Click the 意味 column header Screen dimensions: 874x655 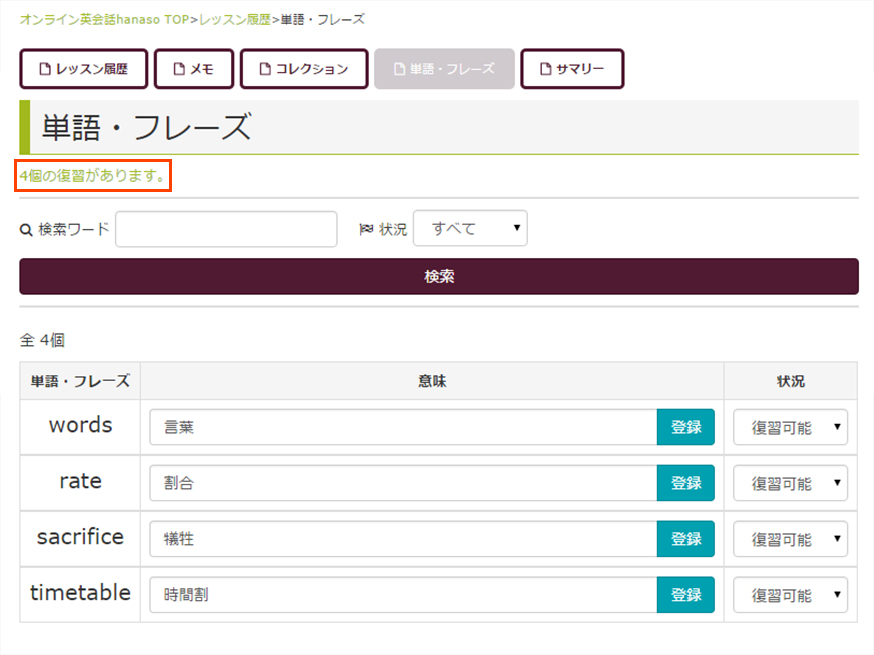tap(432, 381)
